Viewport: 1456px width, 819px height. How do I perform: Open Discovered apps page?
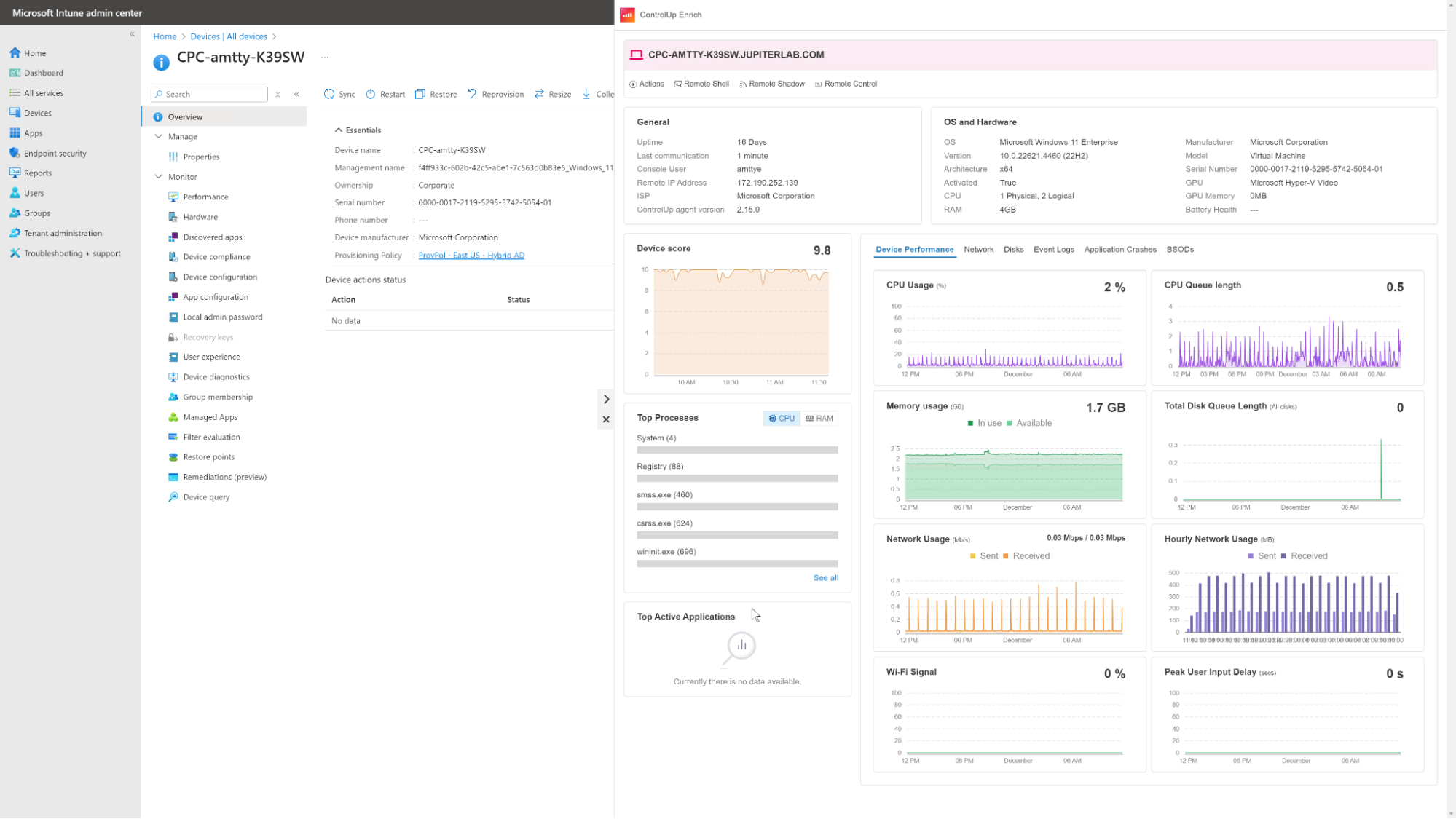pyautogui.click(x=213, y=237)
